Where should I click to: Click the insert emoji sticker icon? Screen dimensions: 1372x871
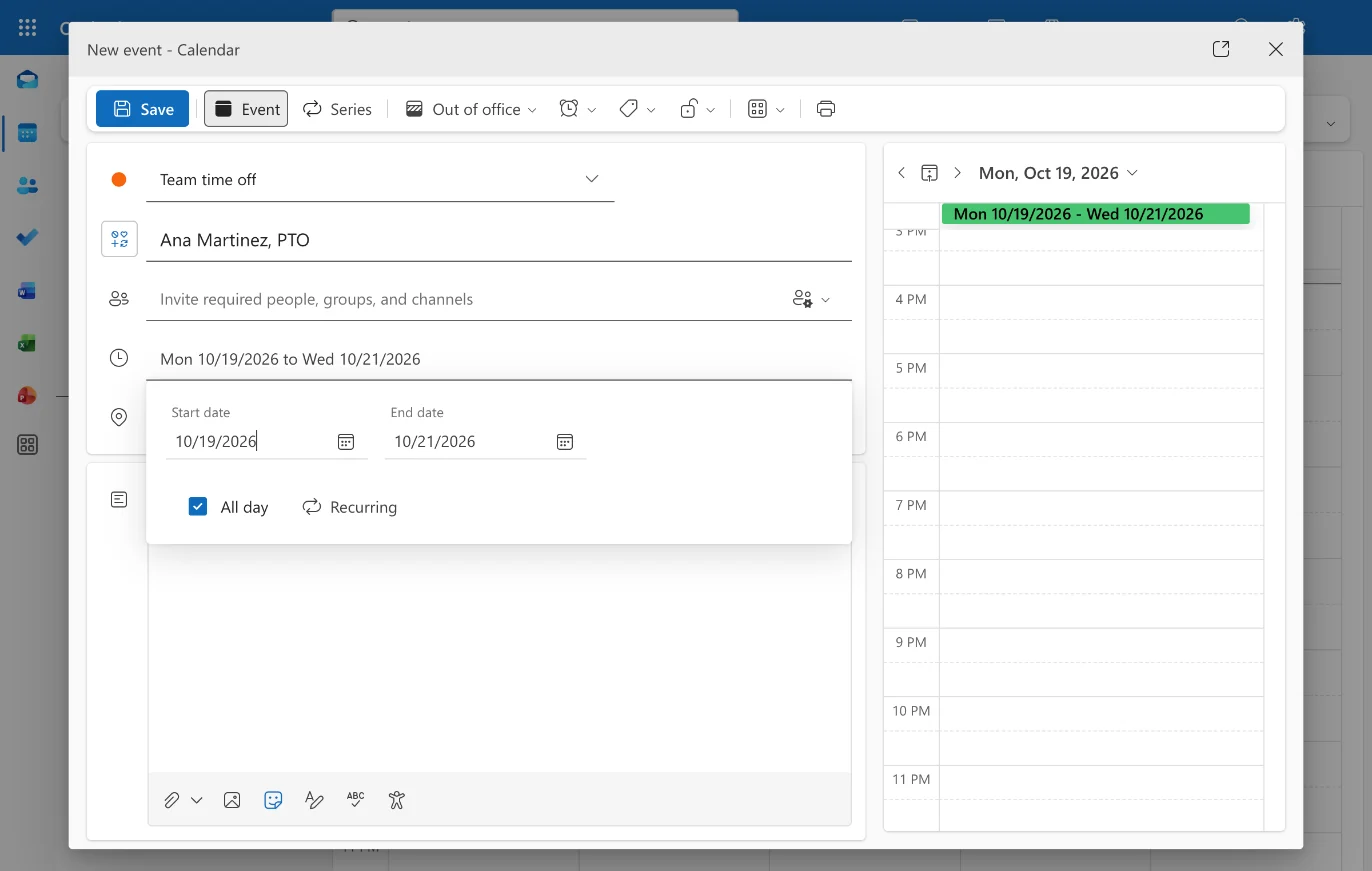273,800
